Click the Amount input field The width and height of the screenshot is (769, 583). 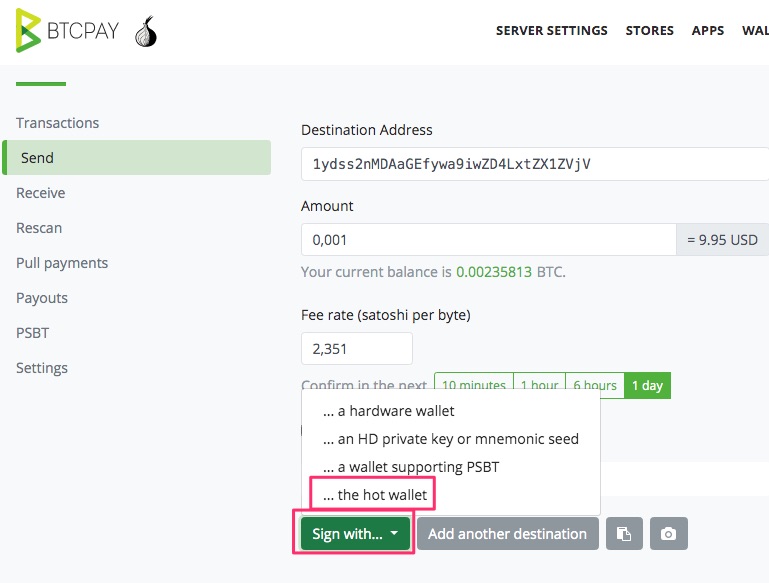point(488,240)
